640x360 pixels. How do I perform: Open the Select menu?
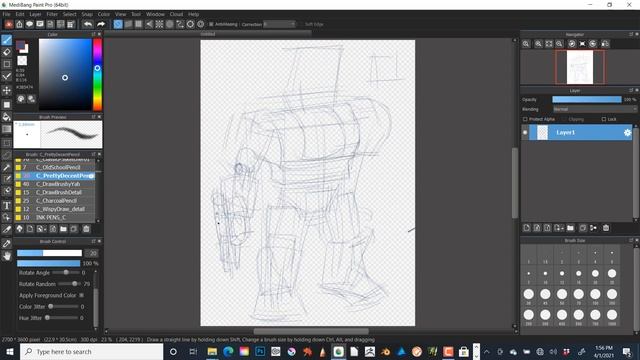point(69,14)
